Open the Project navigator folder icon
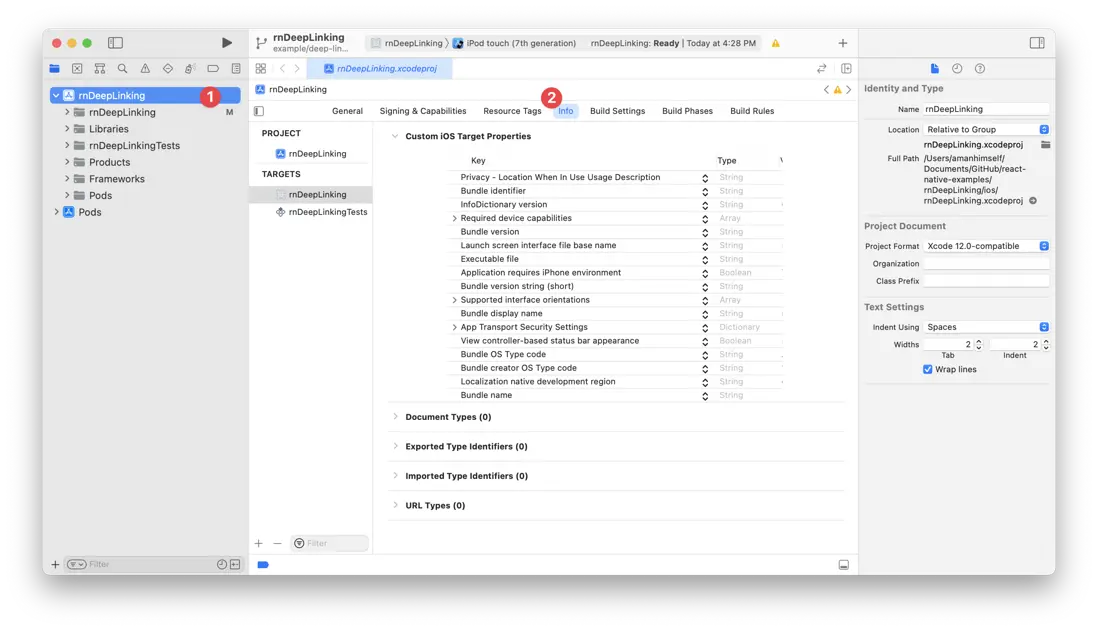The height and width of the screenshot is (631, 1098). (55, 69)
